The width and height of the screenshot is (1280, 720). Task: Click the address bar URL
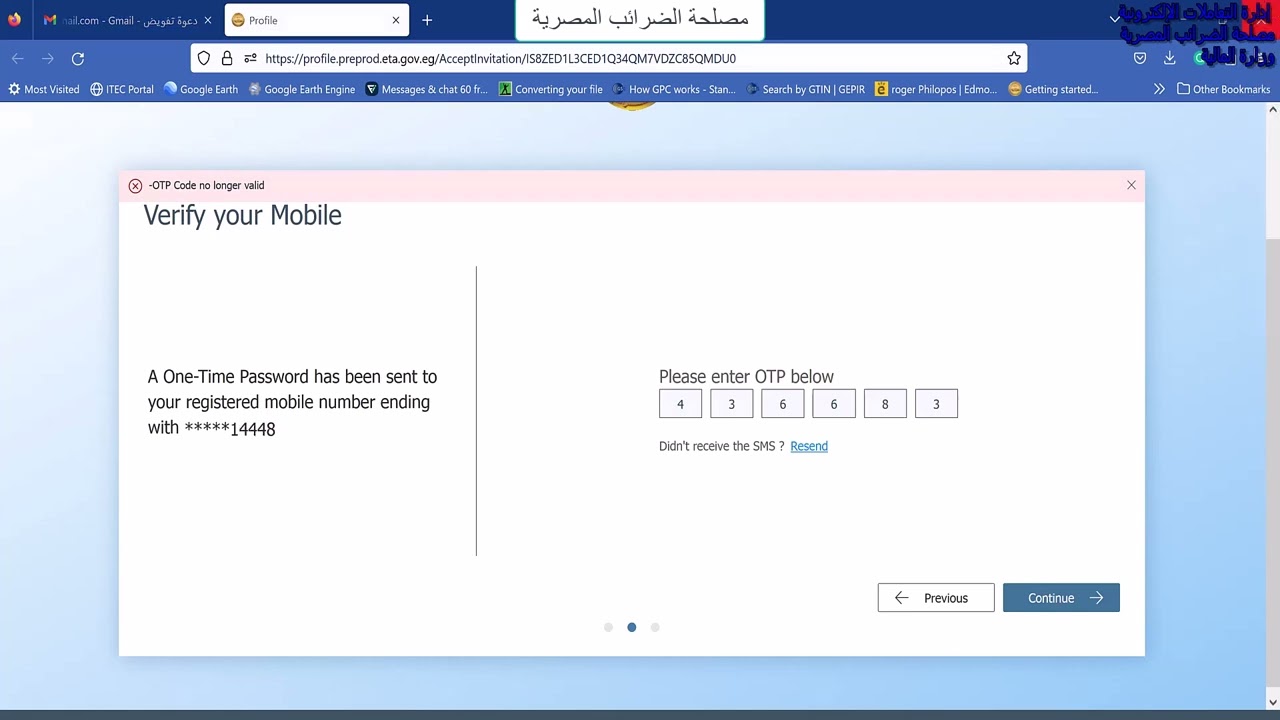tap(500, 58)
